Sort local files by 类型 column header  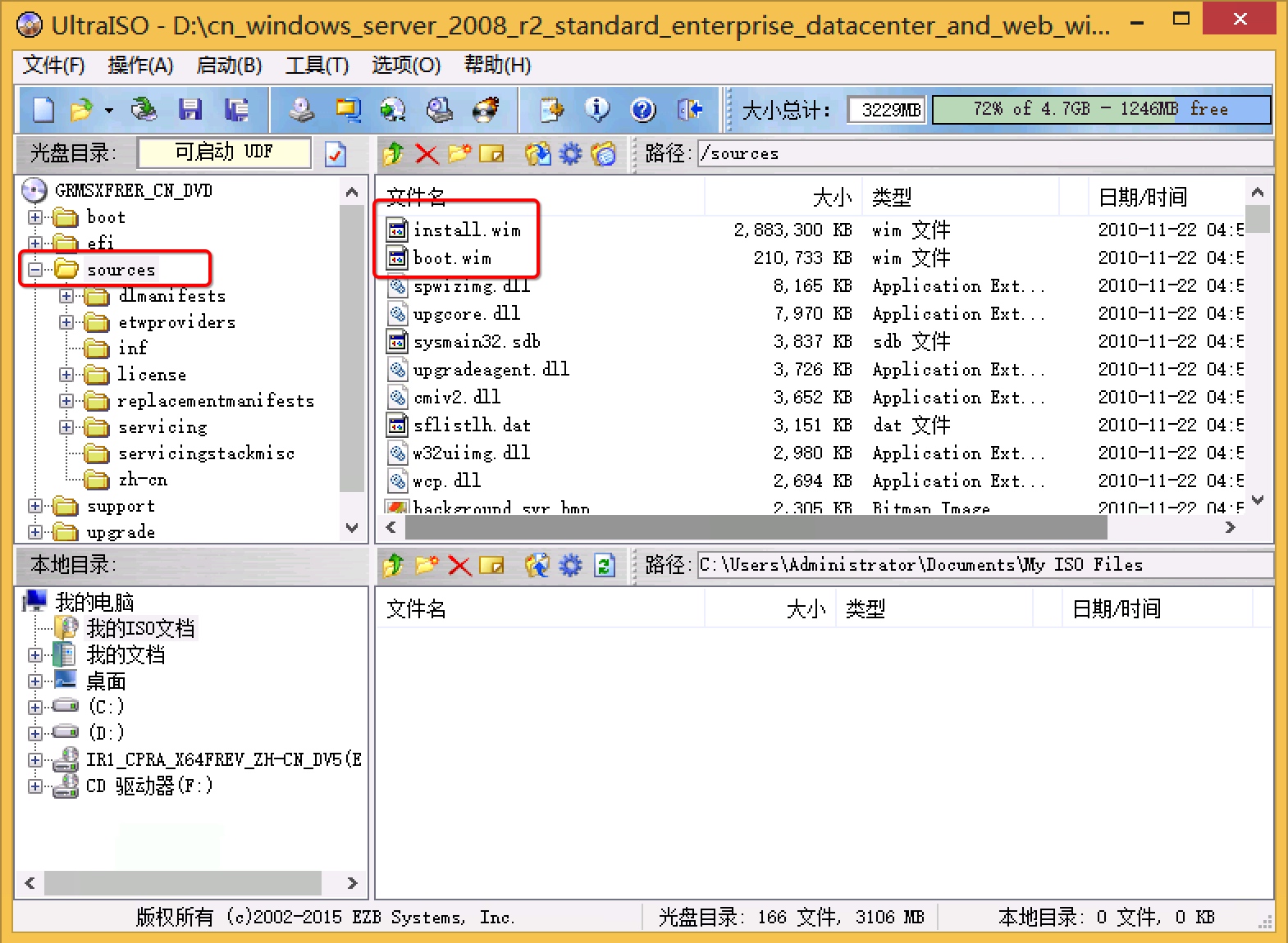point(934,608)
